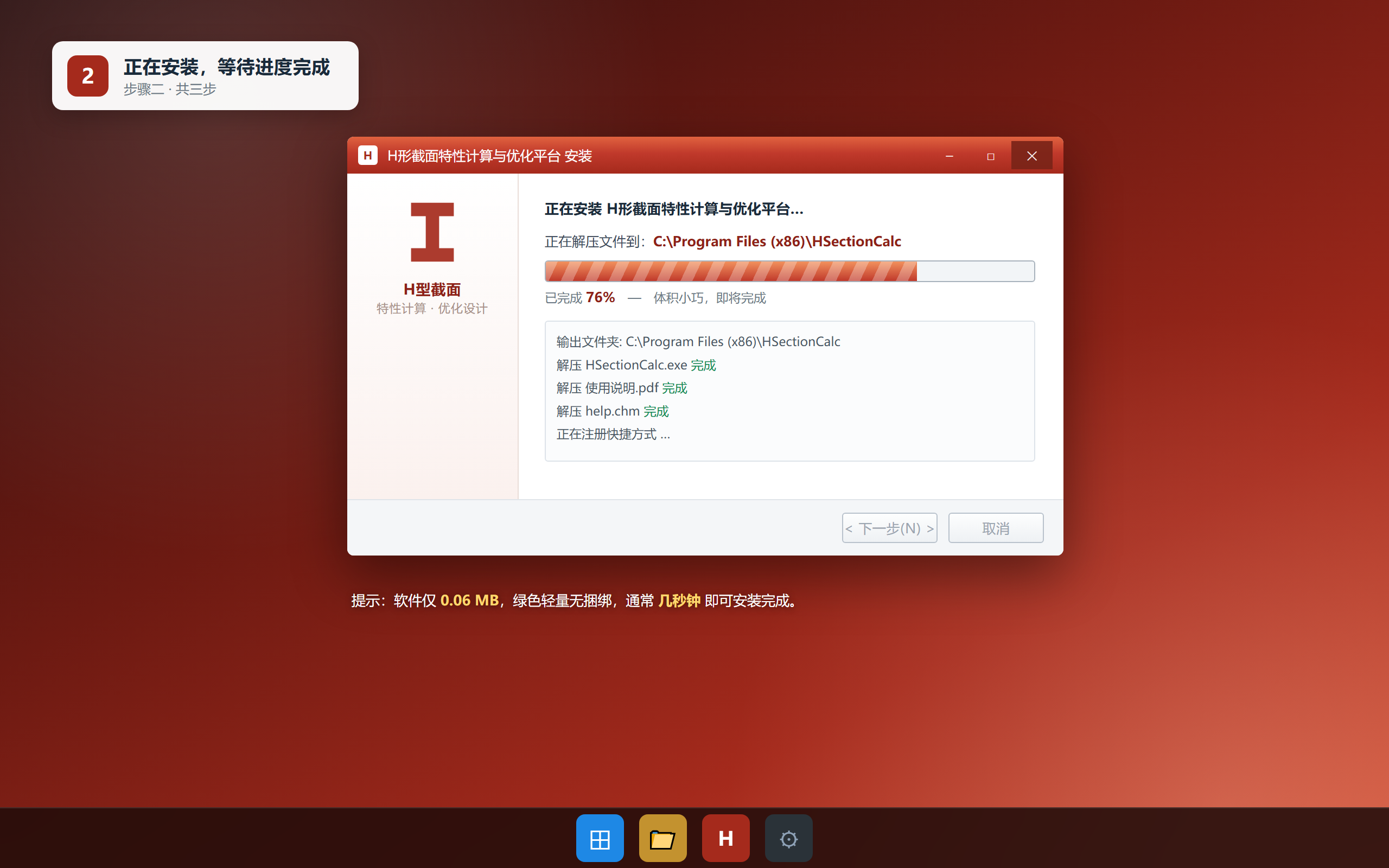Click the red I-beam section logo

[432, 232]
